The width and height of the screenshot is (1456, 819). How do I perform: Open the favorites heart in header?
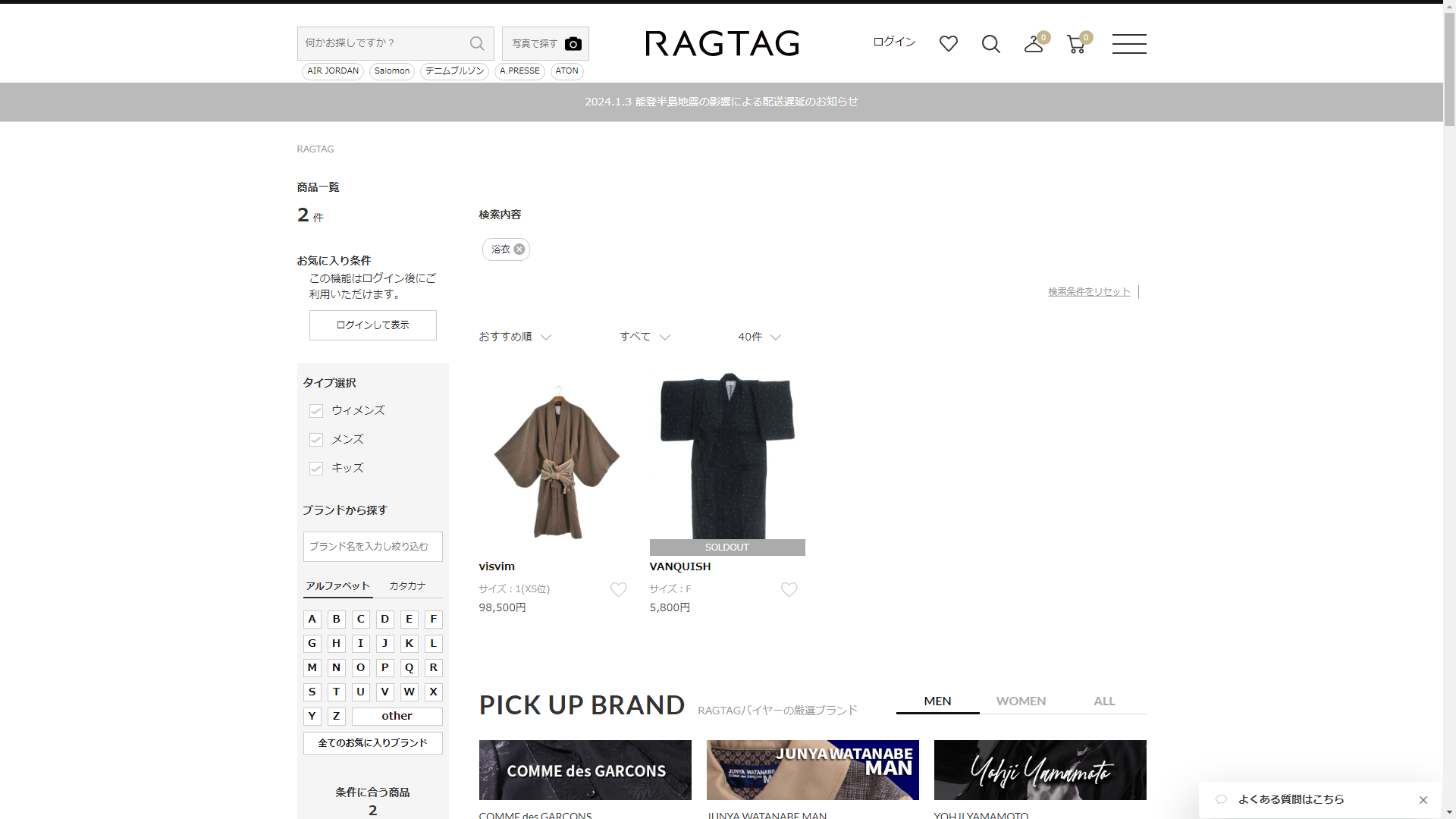coord(948,44)
